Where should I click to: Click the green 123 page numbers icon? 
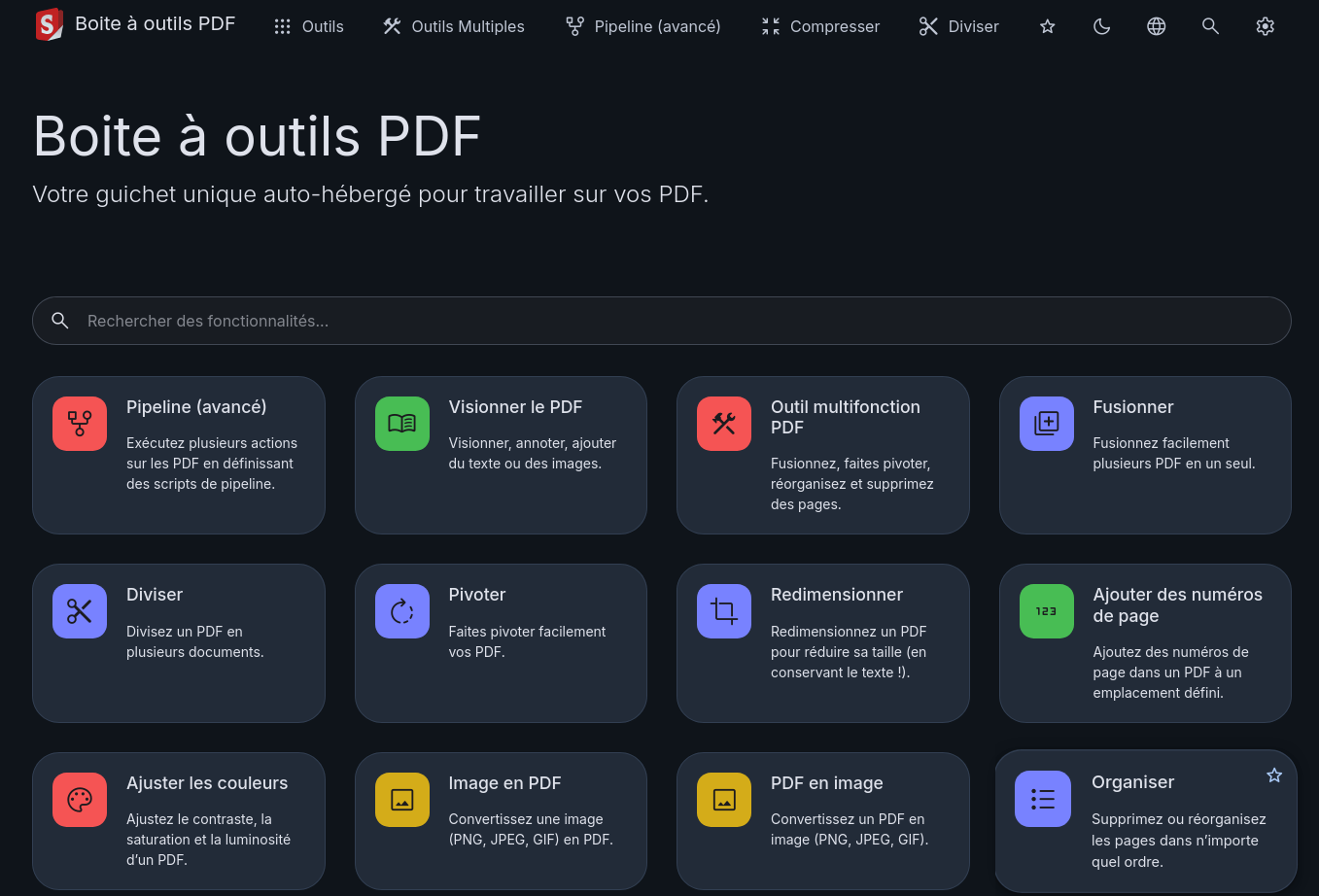(1047, 611)
